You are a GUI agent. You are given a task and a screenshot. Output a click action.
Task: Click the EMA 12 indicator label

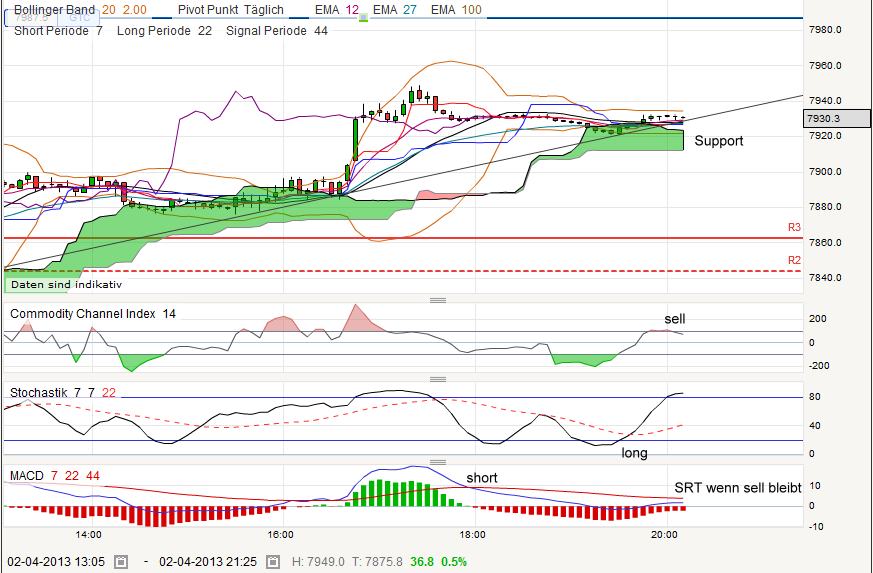[336, 9]
